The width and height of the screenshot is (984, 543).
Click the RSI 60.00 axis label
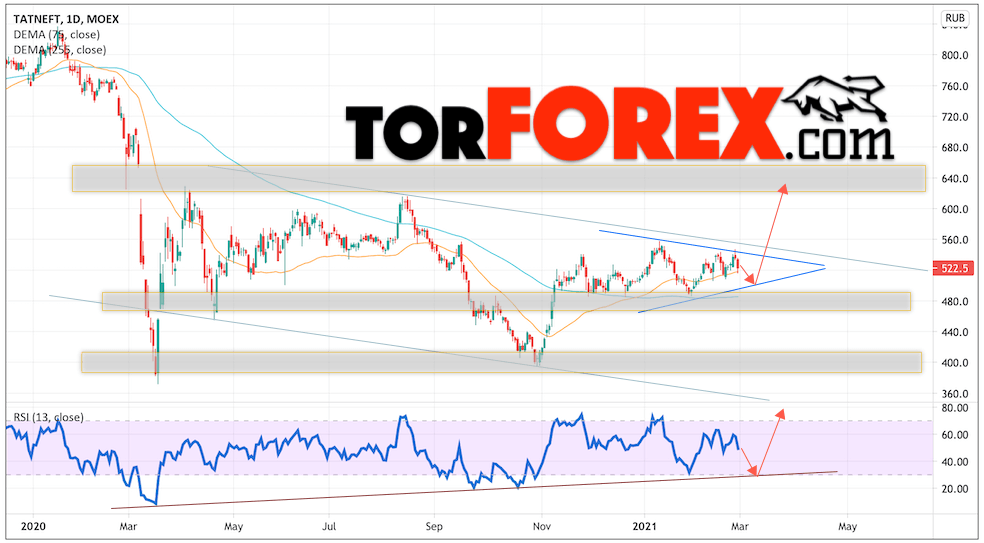955,434
